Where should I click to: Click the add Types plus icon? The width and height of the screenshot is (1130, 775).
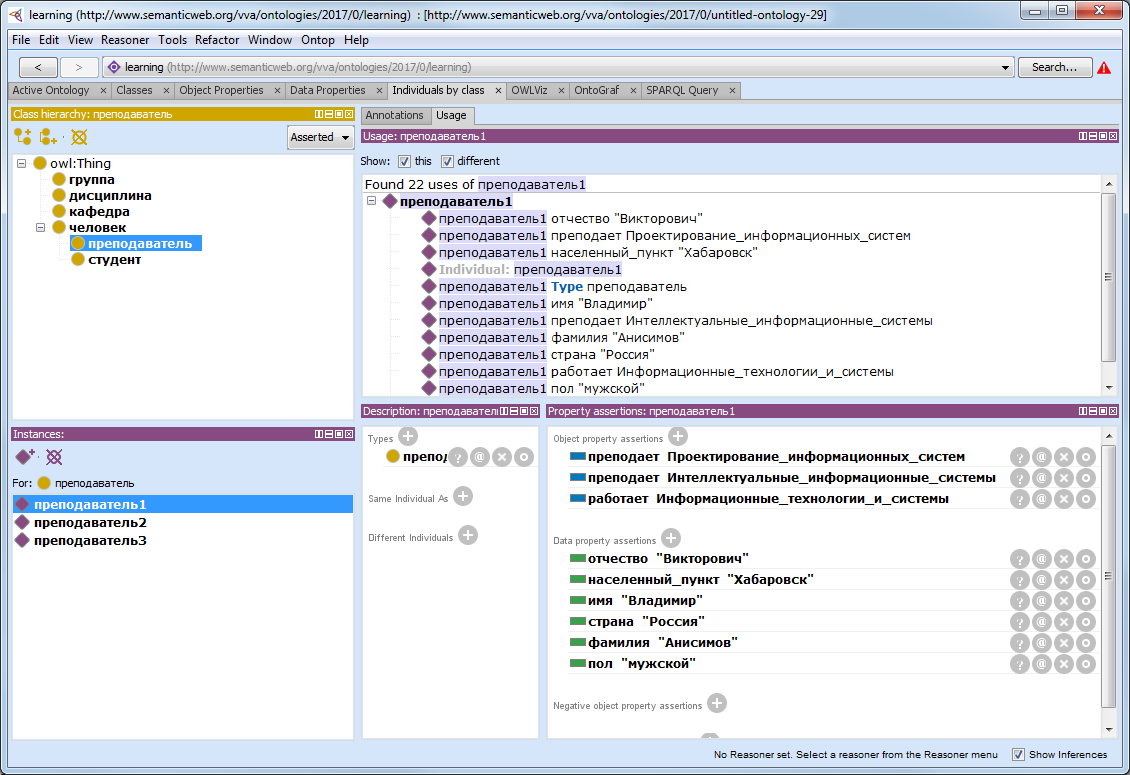(x=408, y=437)
